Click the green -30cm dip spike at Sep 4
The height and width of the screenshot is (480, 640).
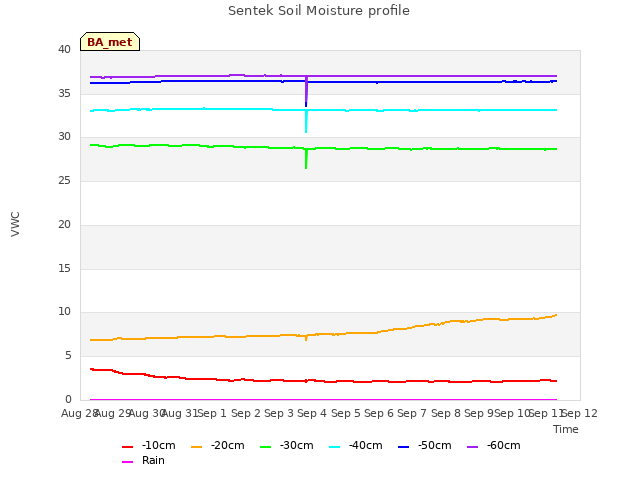pyautogui.click(x=306, y=159)
